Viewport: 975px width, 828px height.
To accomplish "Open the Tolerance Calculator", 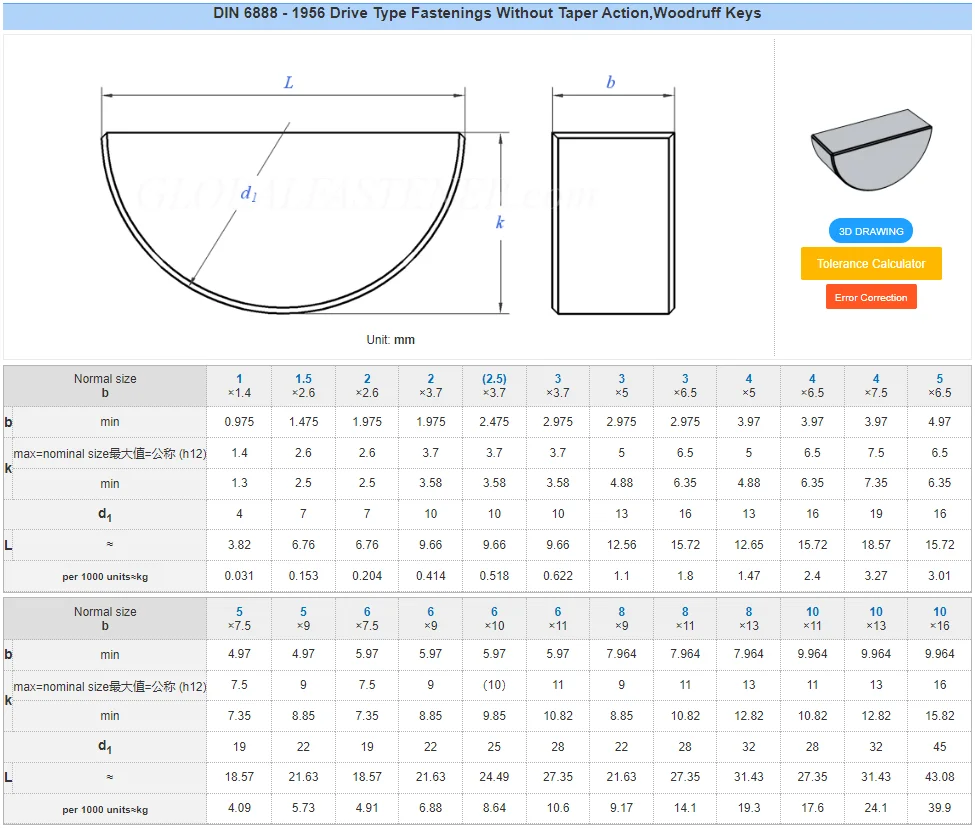I will (x=871, y=264).
